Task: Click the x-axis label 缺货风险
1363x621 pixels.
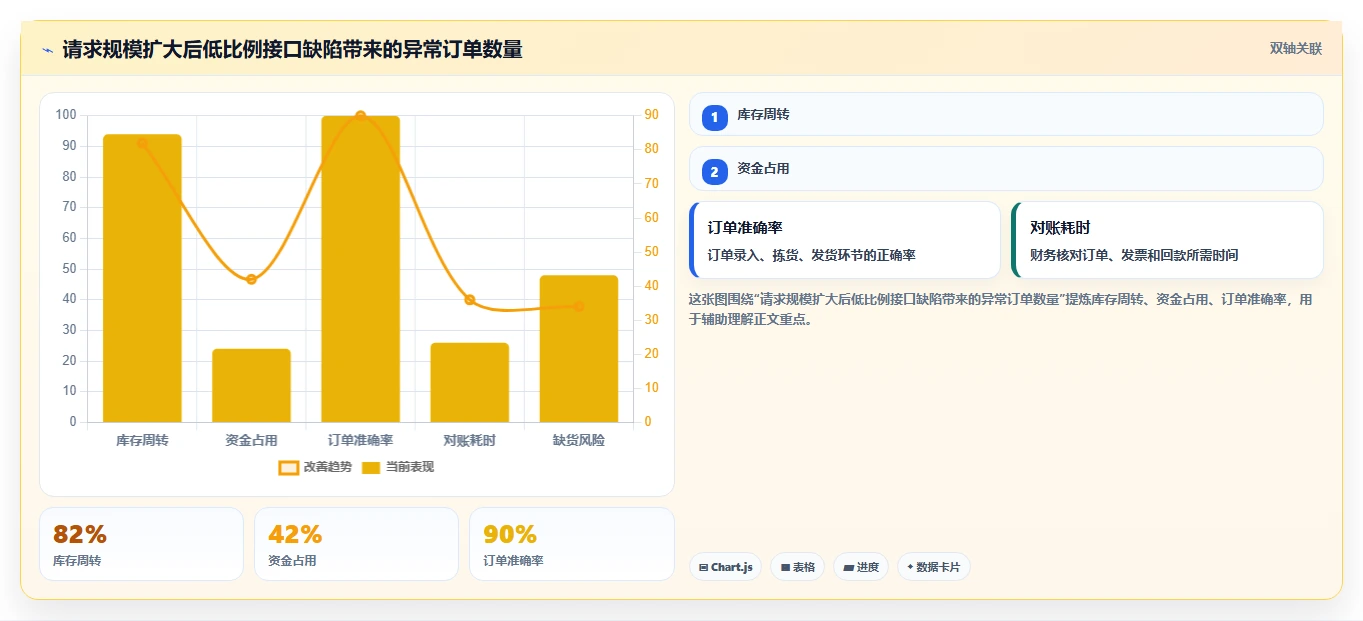Action: [579, 440]
